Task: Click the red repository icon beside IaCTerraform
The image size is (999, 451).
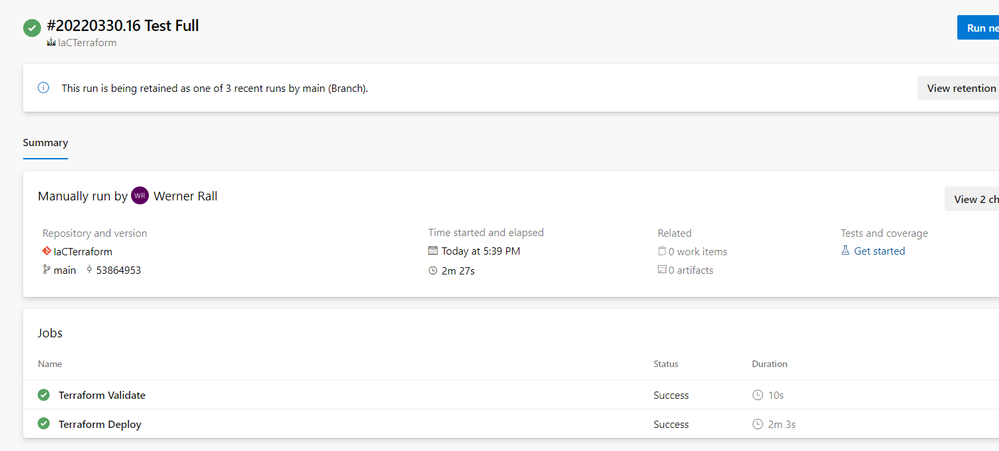Action: (46, 251)
